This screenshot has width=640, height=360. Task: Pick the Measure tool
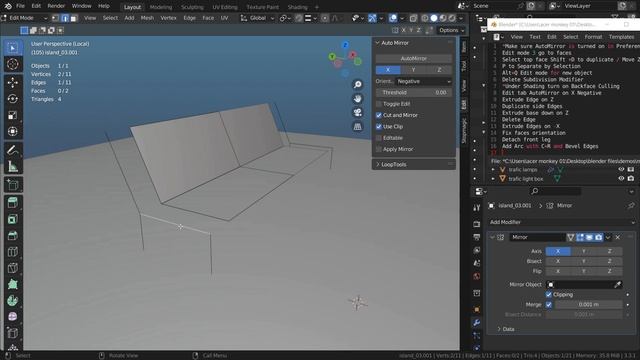coord(13,167)
